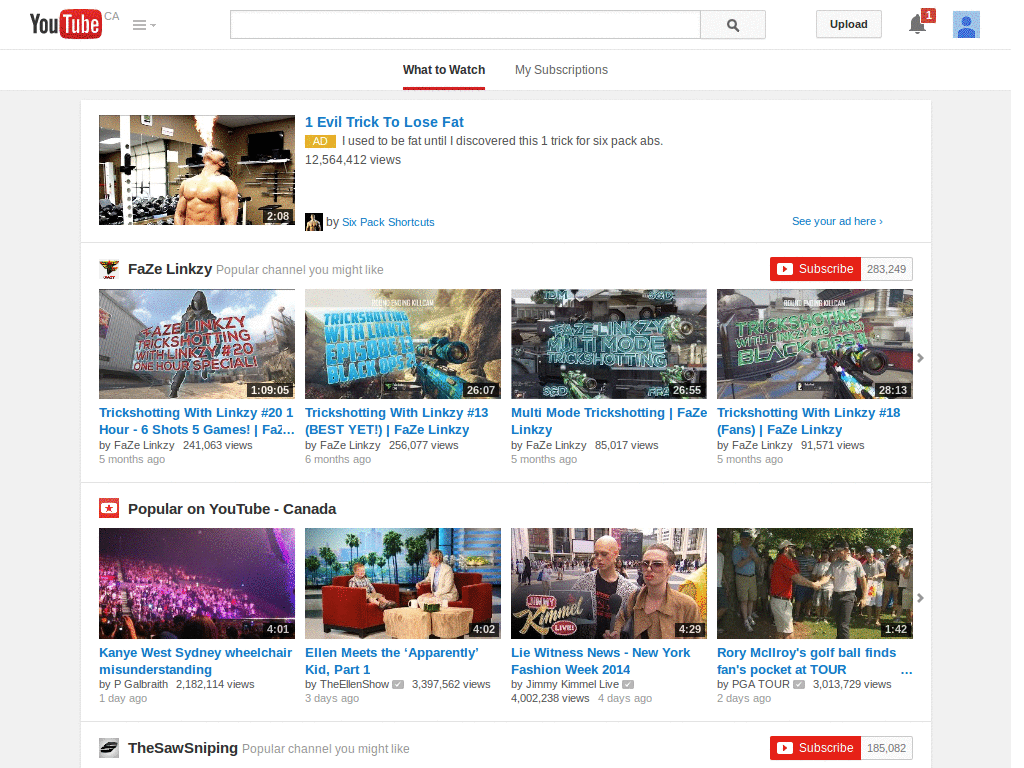
Task: Click 'by FaZe Linkzy' under #18 video
Action: pyautogui.click(x=754, y=445)
